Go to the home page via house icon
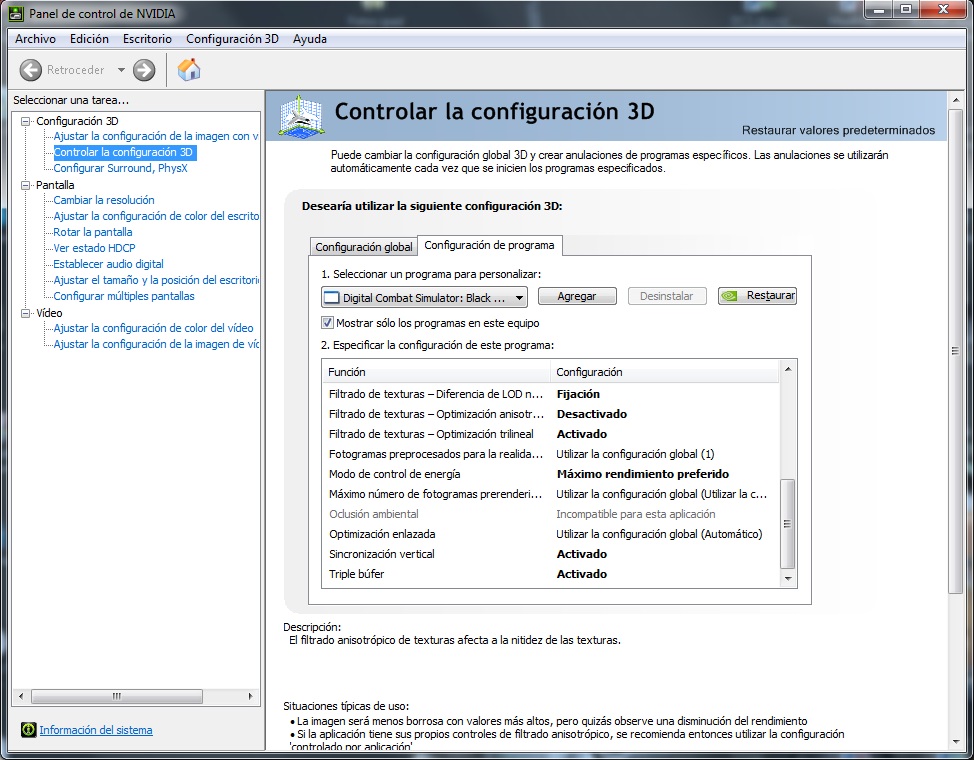Screen dimensions: 974x760 click(189, 70)
